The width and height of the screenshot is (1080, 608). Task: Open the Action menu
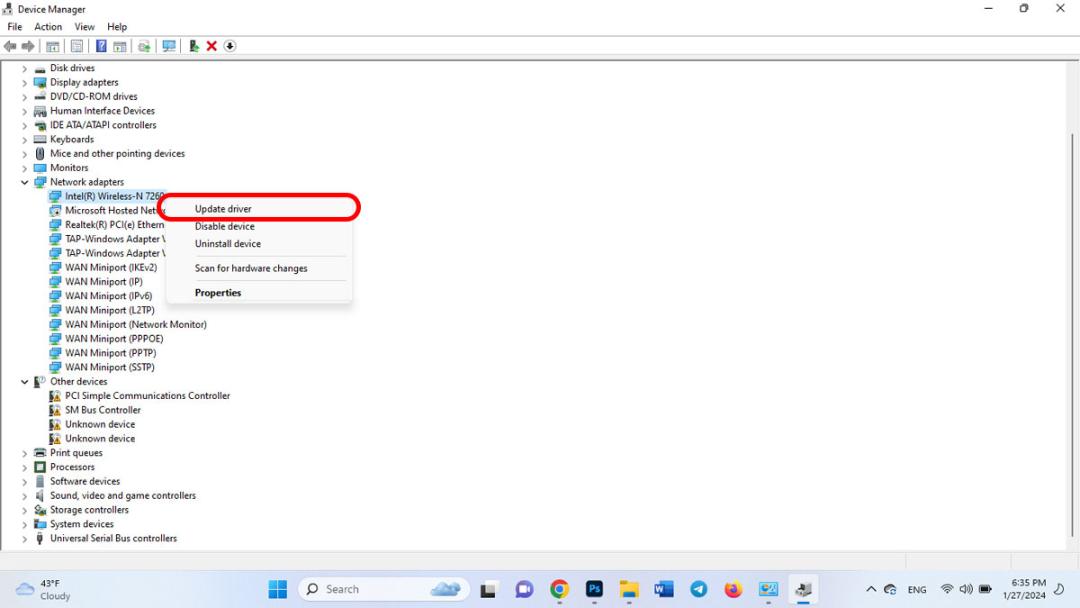click(x=48, y=27)
